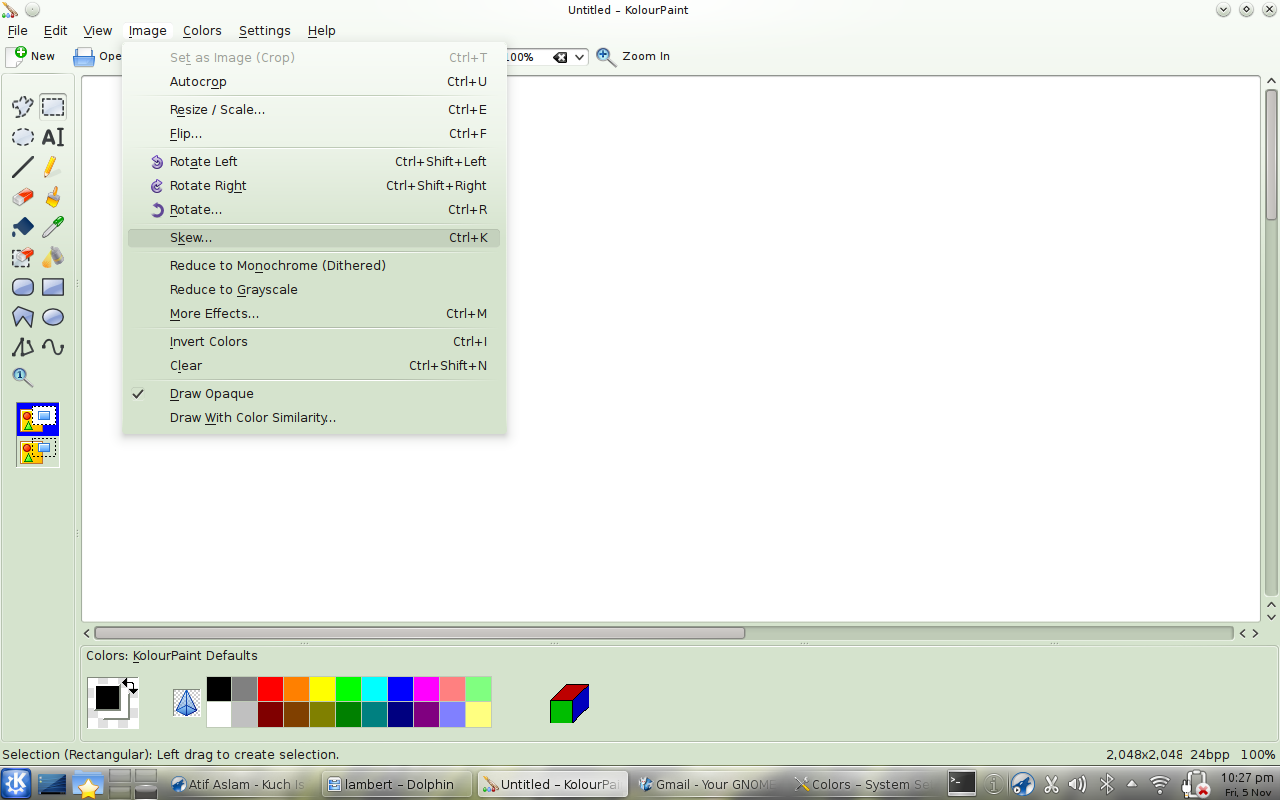This screenshot has width=1280, height=800.
Task: Switch to lambert – Dolphin taskbar window
Action: (396, 784)
